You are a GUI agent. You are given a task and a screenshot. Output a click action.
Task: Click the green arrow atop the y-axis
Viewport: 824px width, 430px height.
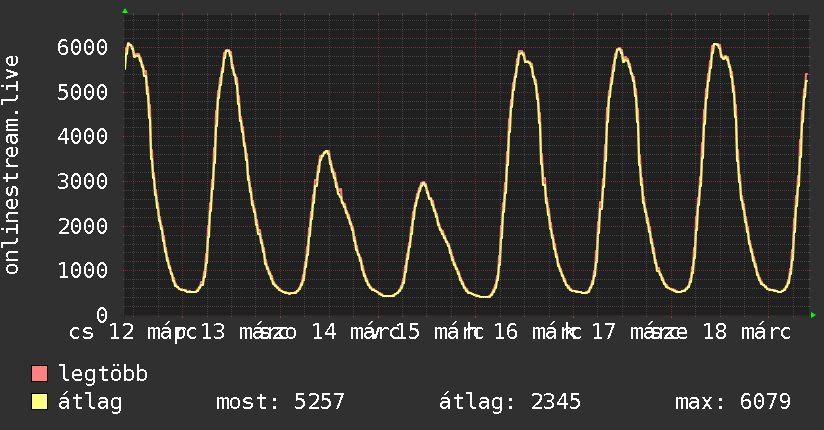(x=125, y=11)
